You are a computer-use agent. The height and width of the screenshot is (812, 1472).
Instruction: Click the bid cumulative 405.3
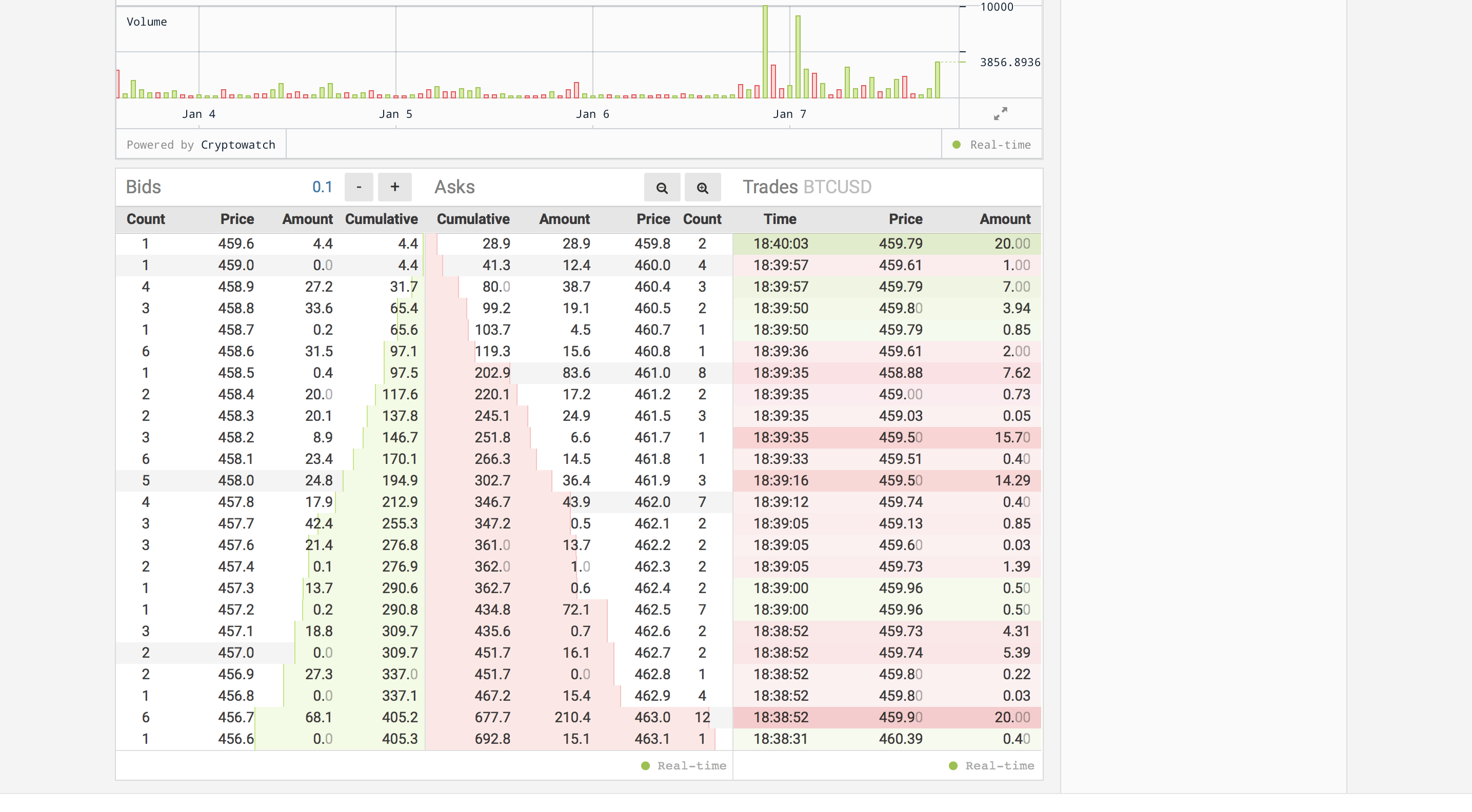coord(400,739)
